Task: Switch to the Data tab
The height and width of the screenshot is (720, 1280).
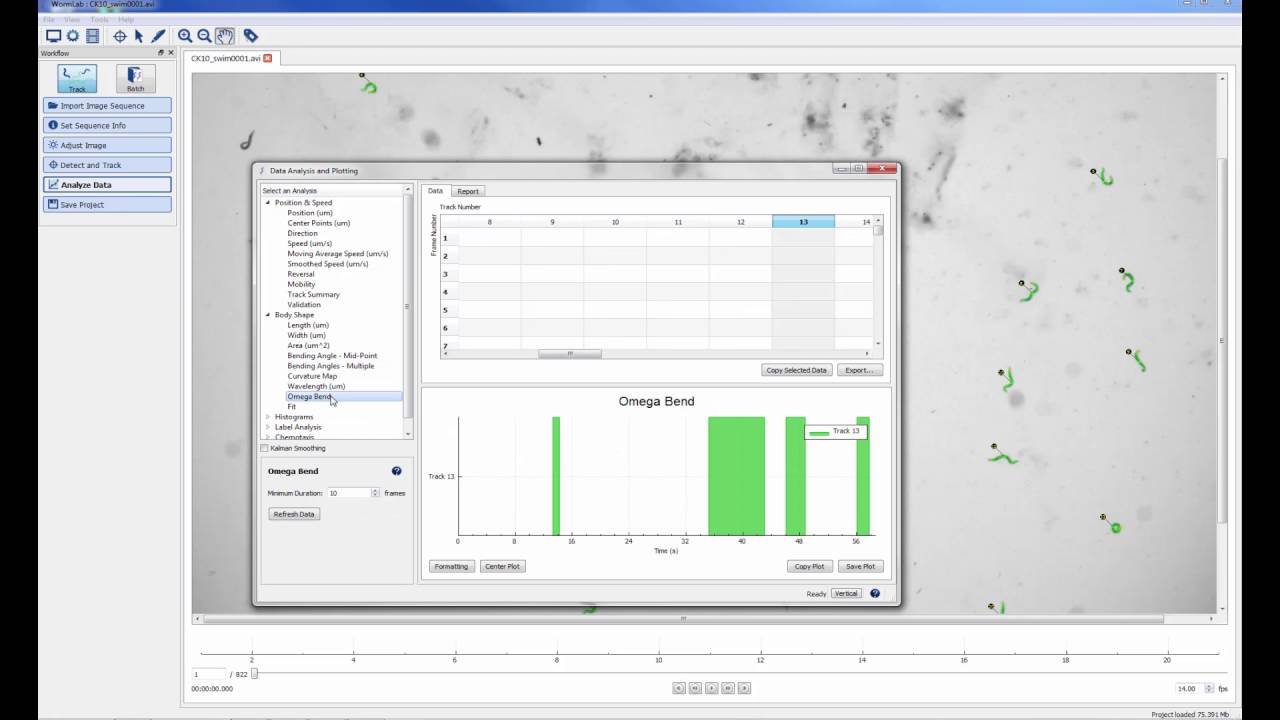Action: pyautogui.click(x=435, y=191)
